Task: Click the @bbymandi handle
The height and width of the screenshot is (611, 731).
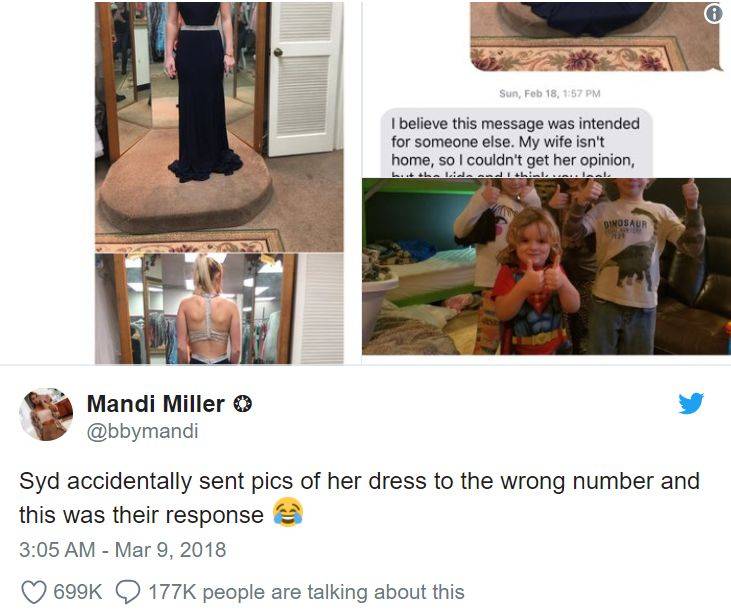Action: pos(143,431)
